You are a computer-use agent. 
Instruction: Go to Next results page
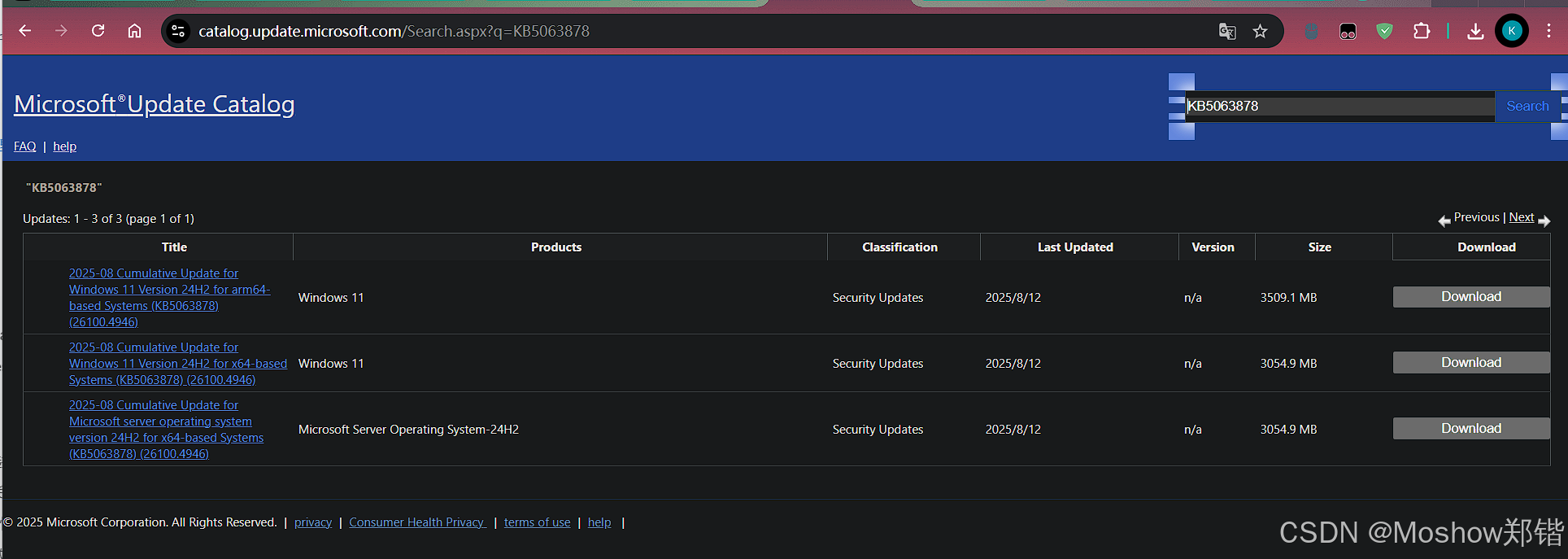[1522, 217]
